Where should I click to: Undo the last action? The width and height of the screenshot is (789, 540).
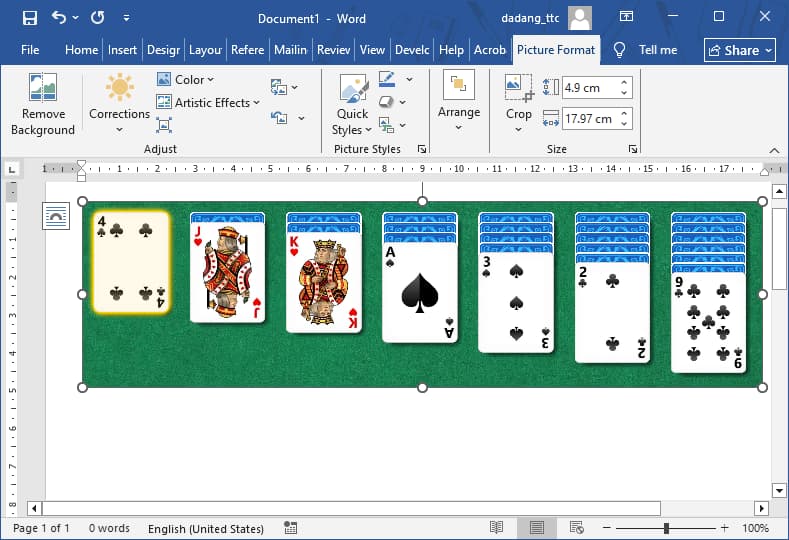click(x=58, y=18)
